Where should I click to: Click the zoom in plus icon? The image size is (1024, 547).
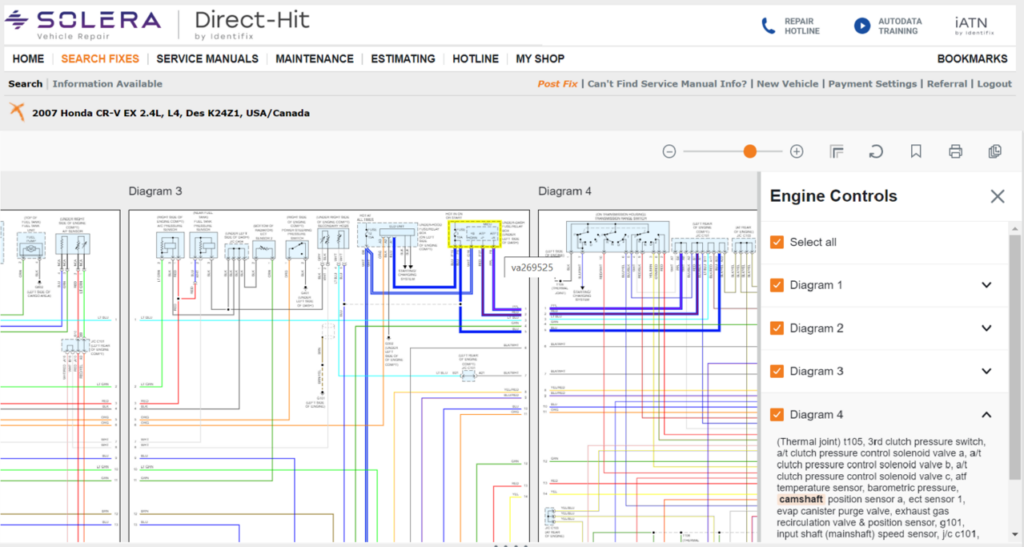coord(796,151)
